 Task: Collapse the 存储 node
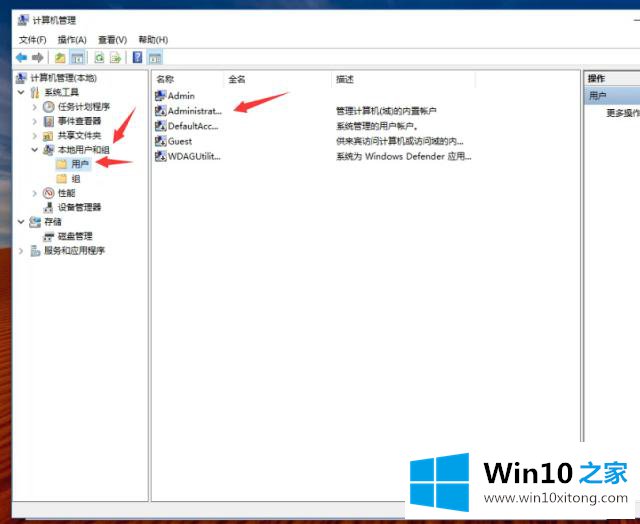pyautogui.click(x=21, y=222)
